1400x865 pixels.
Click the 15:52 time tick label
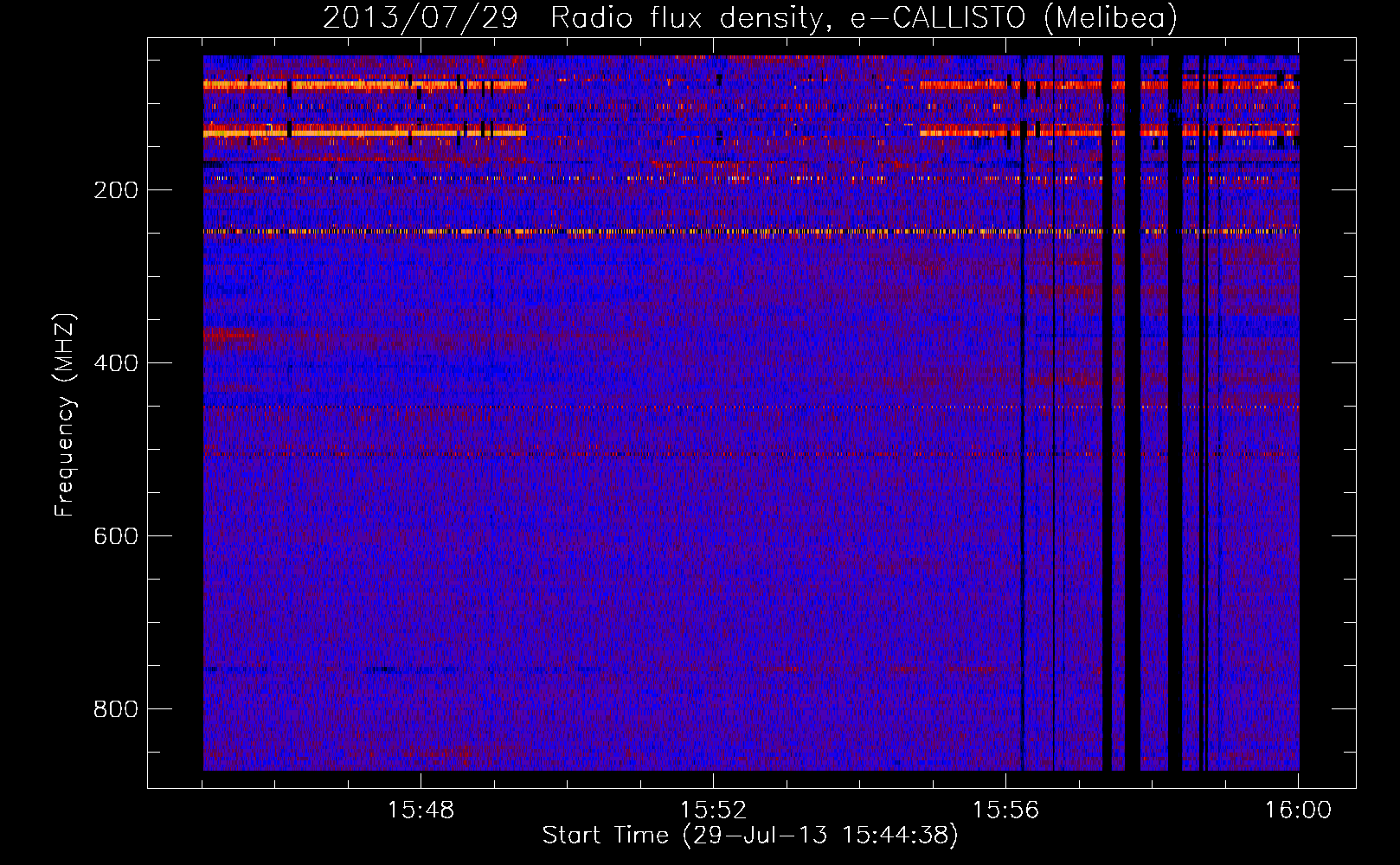(713, 811)
